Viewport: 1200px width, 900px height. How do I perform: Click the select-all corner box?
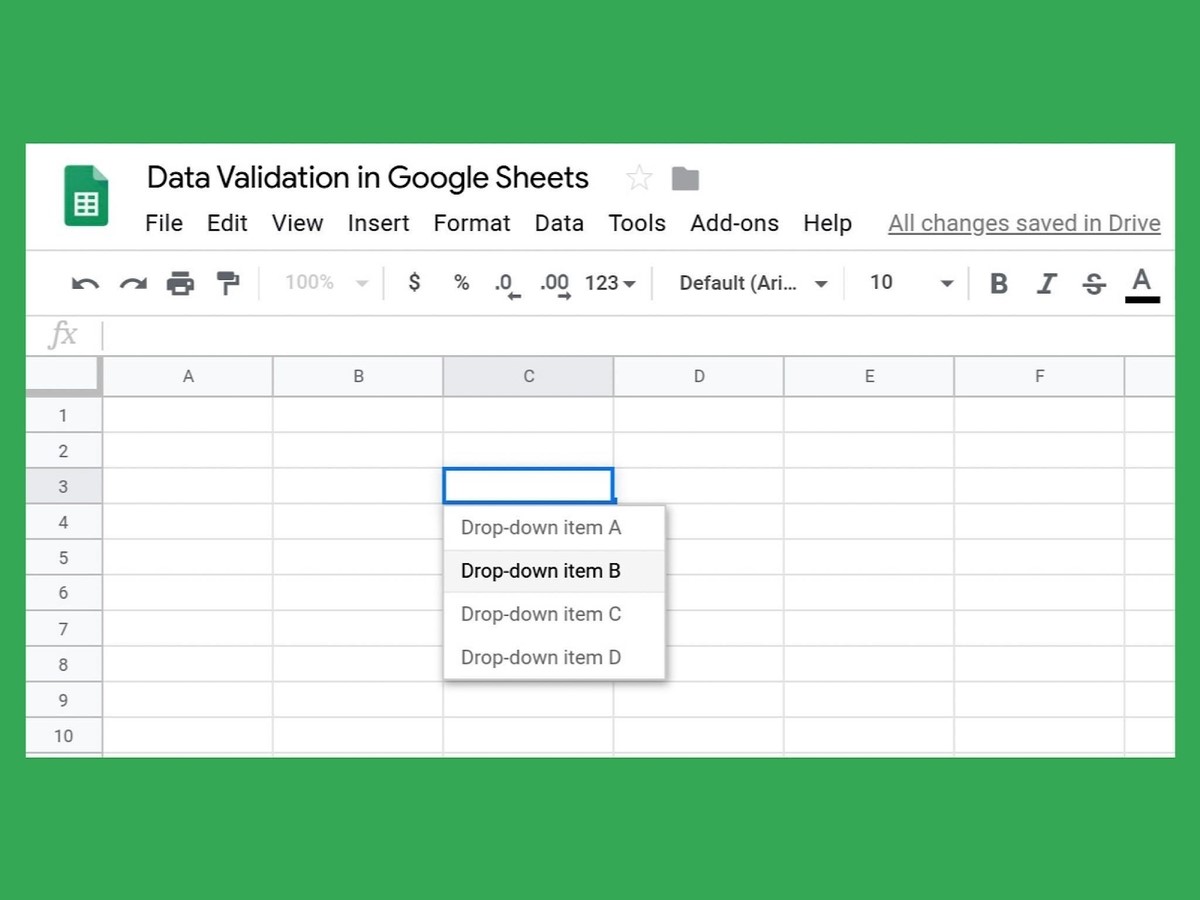pos(63,376)
